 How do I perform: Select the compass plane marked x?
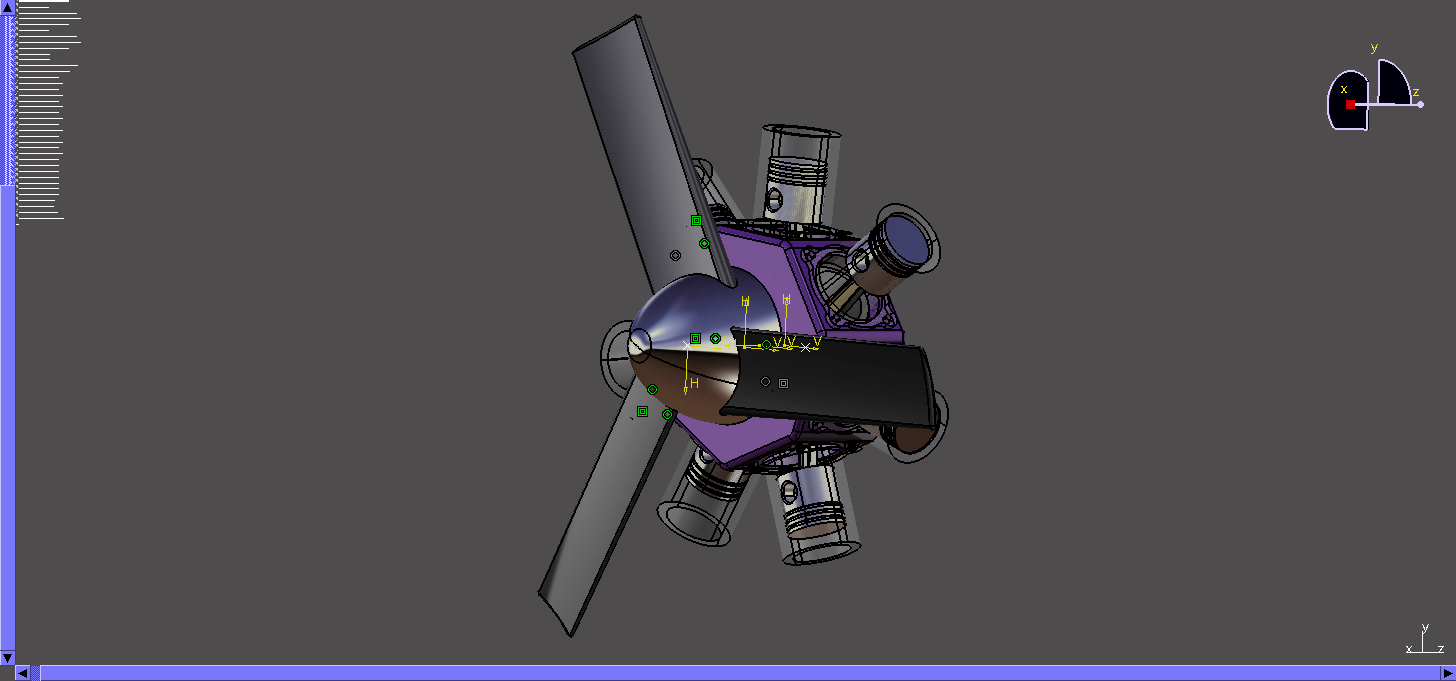coord(1348,100)
